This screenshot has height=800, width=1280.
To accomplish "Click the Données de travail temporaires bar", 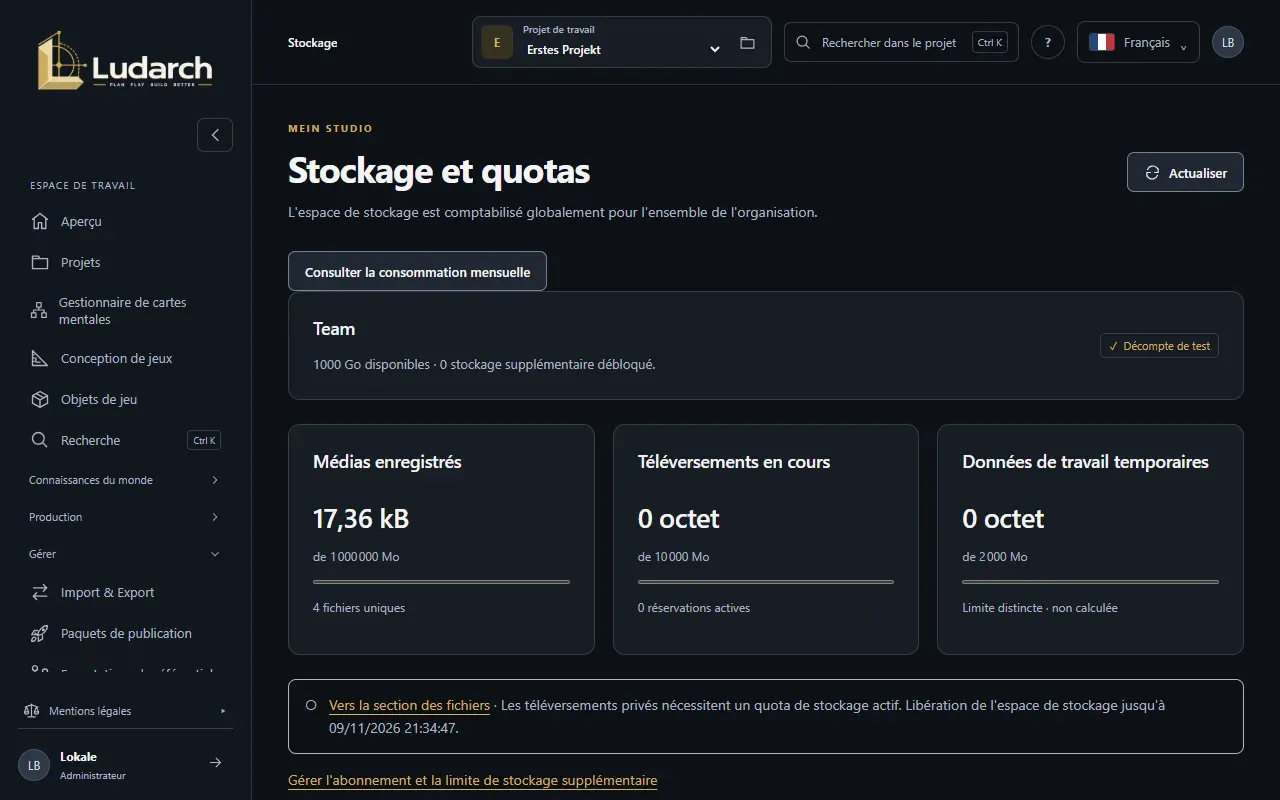I will 1090,582.
